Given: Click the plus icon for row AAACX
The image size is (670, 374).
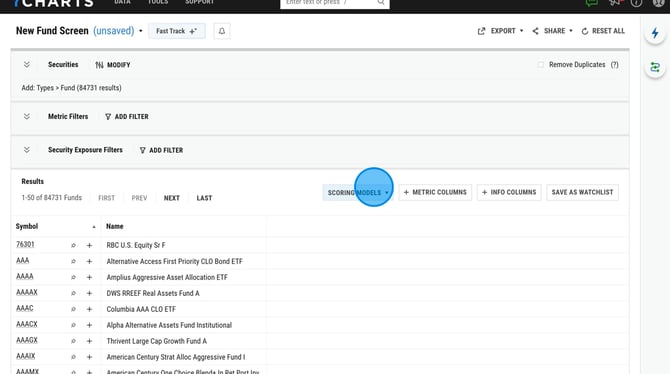Looking at the screenshot, I should pyautogui.click(x=89, y=325).
